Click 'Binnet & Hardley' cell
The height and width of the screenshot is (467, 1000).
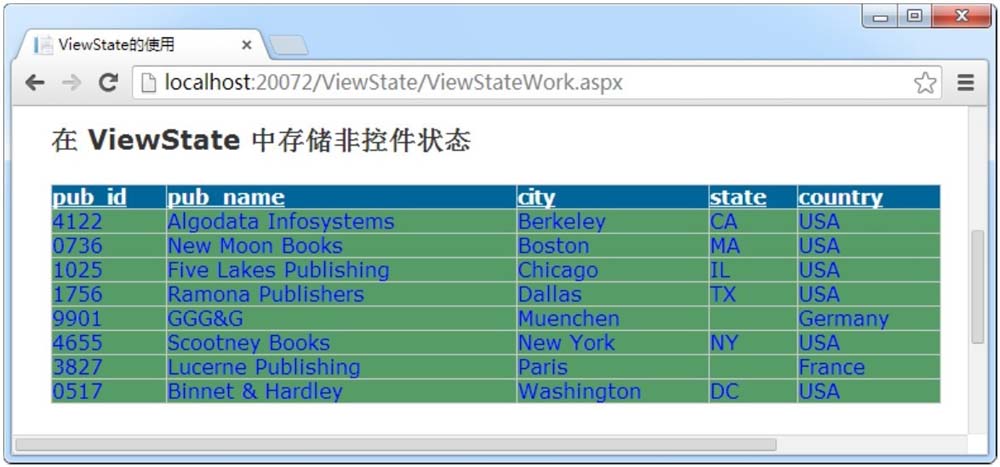click(341, 391)
